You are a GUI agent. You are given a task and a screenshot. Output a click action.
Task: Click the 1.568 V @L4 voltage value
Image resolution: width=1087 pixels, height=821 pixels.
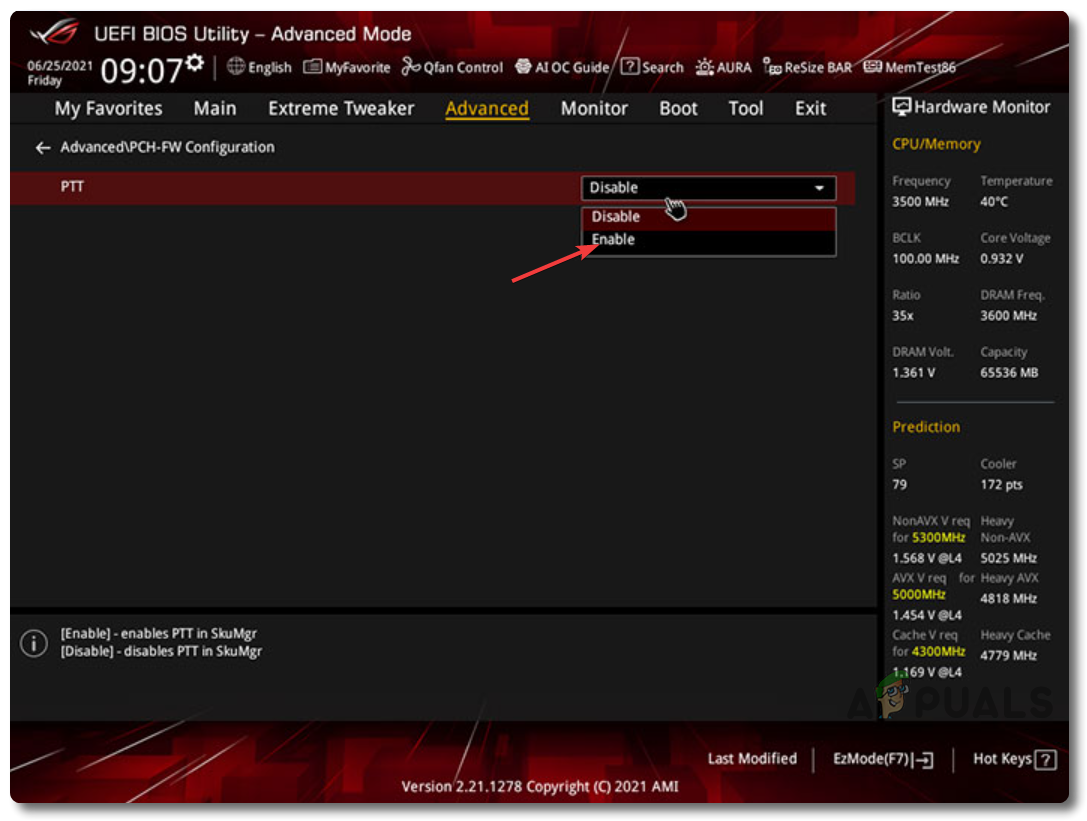[x=927, y=558]
